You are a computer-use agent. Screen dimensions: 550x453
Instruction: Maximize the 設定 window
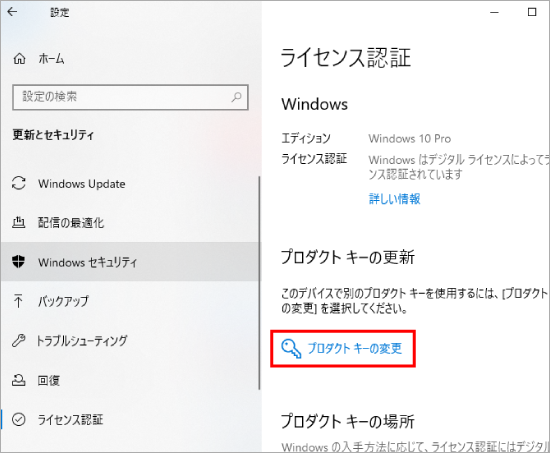tap(532, 12)
